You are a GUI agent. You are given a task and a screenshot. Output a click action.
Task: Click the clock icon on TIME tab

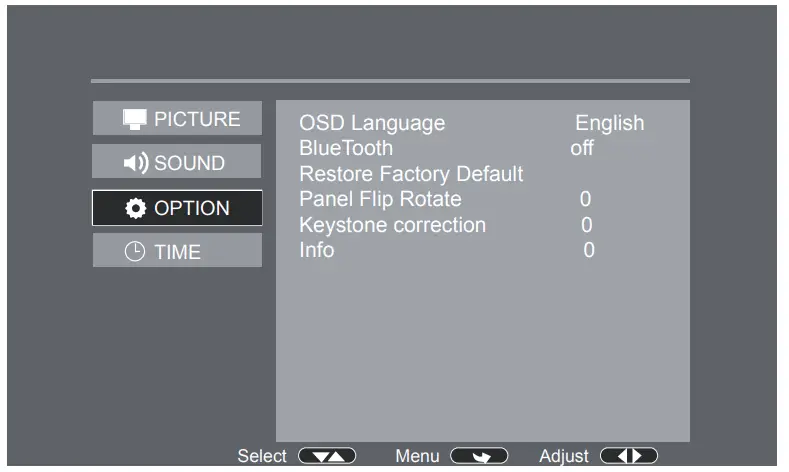(x=135, y=252)
